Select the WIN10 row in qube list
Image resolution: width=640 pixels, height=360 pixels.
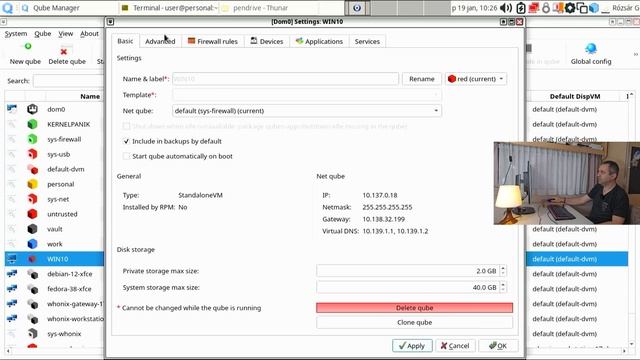point(54,259)
